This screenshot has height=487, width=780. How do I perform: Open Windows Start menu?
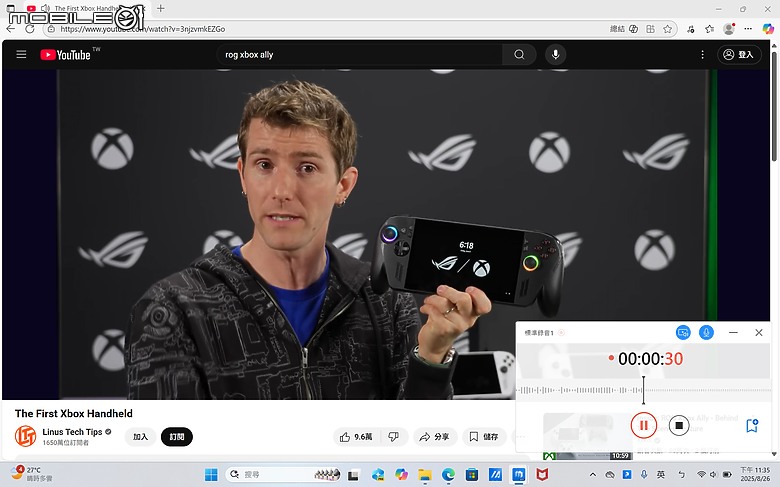click(x=211, y=475)
